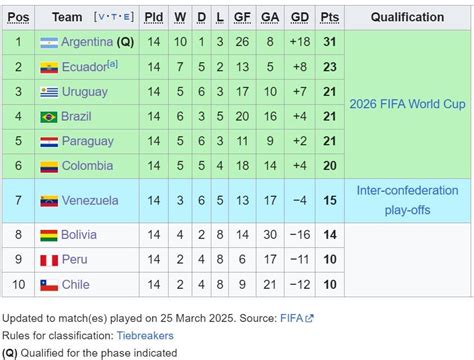Click the Pld column header abbreviation

coord(154,17)
